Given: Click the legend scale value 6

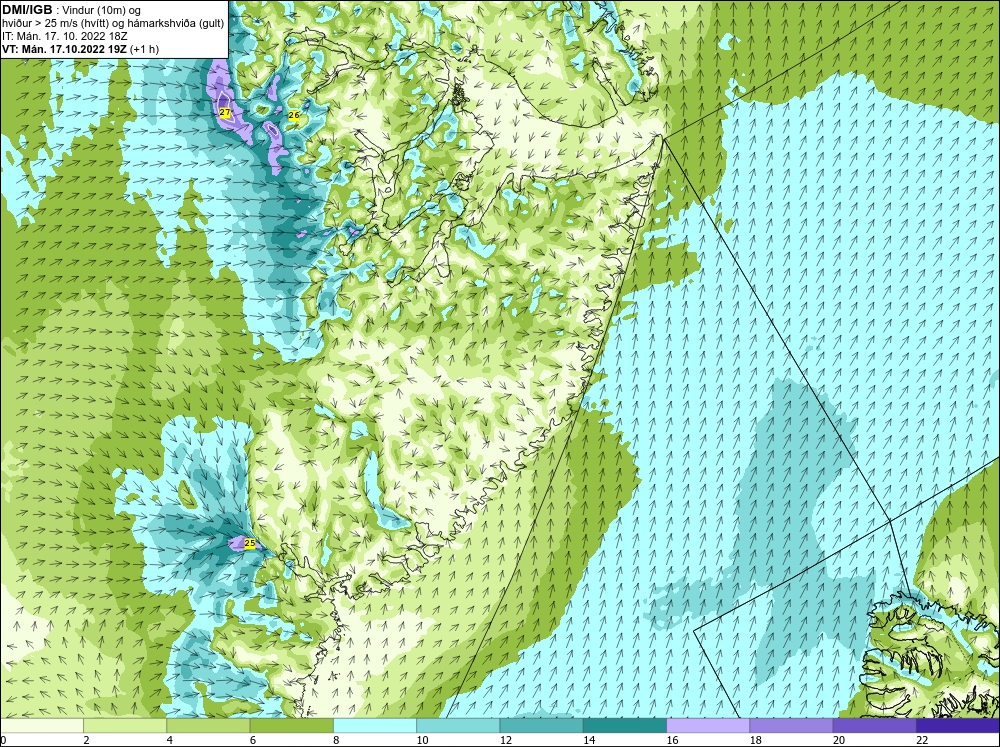Looking at the screenshot, I should point(253,740).
